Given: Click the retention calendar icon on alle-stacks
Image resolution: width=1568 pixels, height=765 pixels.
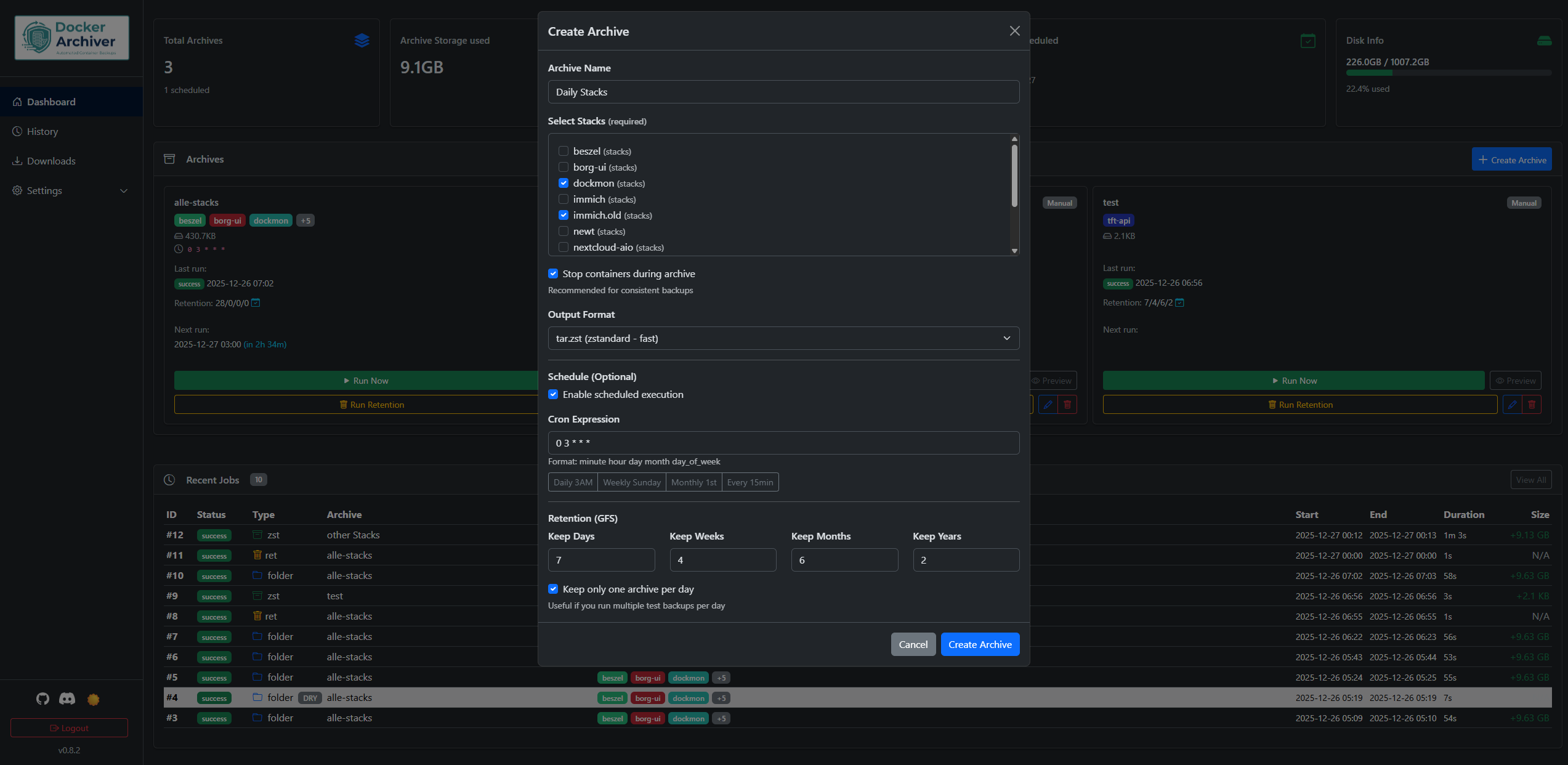Looking at the screenshot, I should click(256, 303).
